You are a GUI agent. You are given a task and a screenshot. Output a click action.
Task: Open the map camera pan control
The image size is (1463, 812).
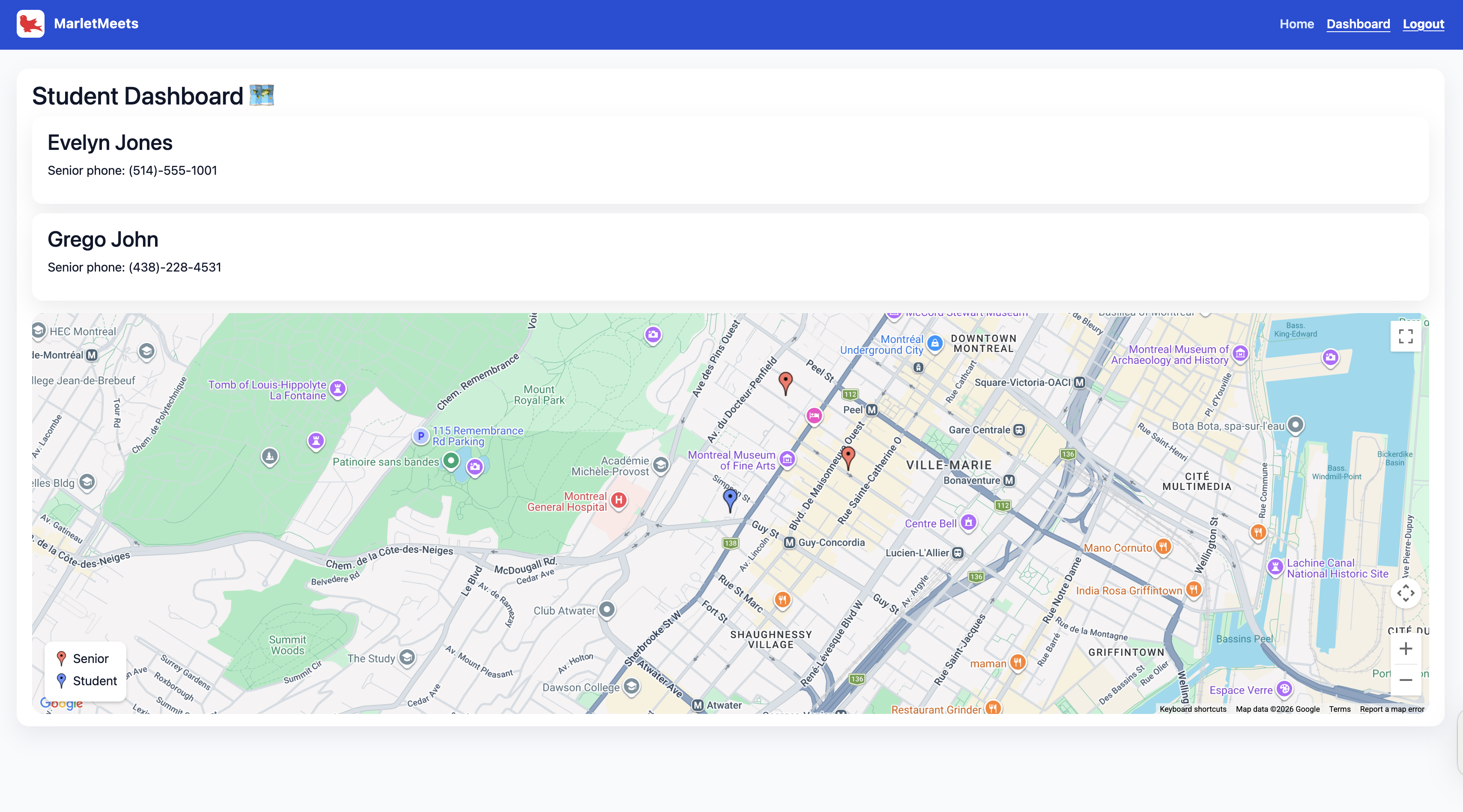pos(1405,594)
